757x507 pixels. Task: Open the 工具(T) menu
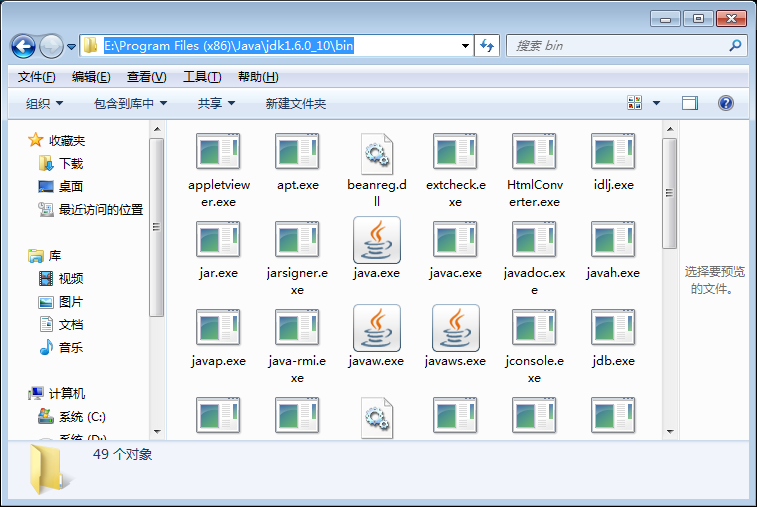coord(202,77)
